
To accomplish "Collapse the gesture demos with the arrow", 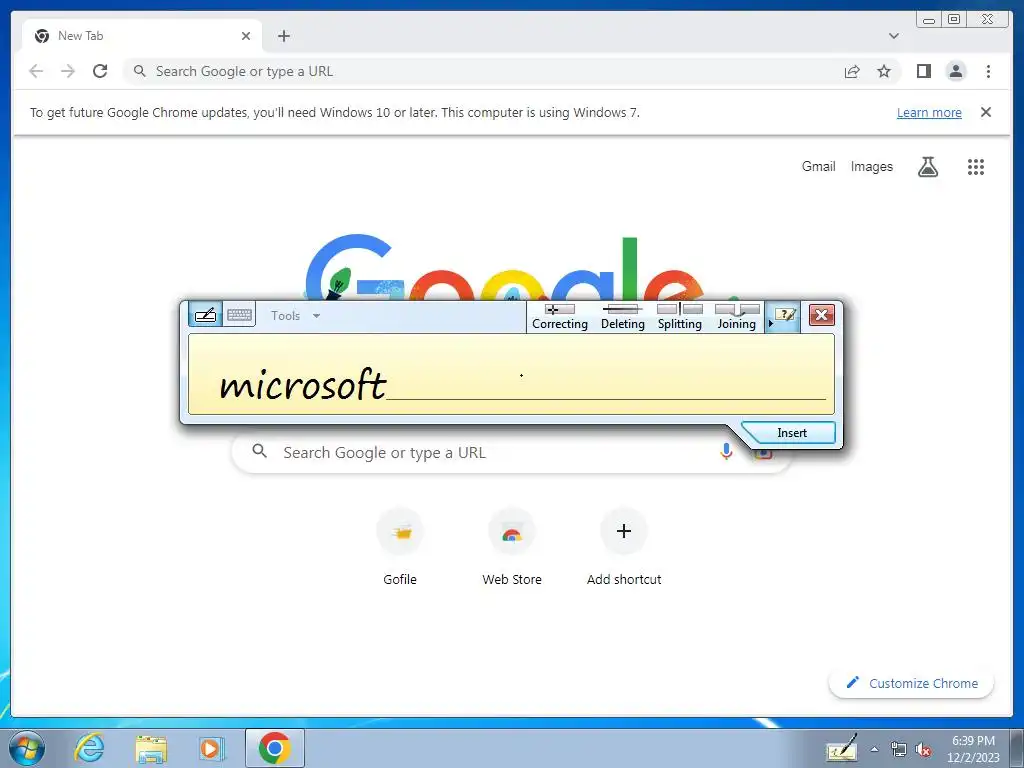I will (x=771, y=323).
